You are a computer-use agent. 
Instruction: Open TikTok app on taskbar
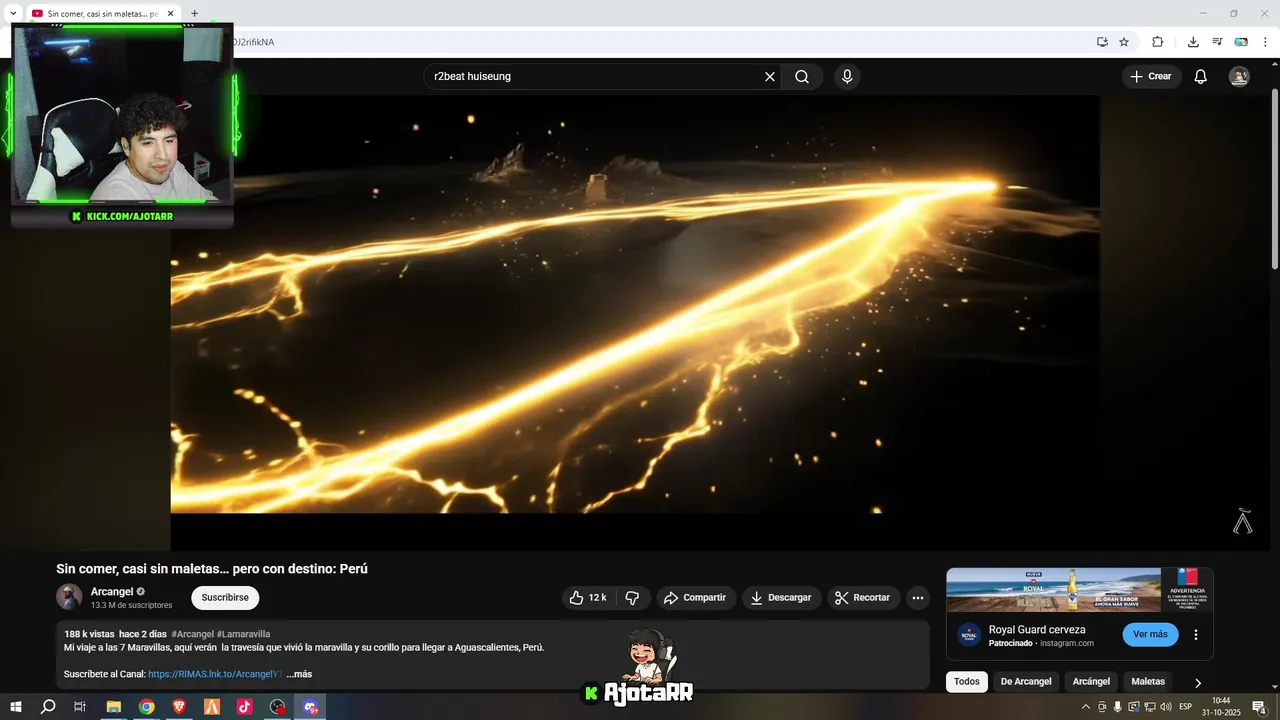245,707
